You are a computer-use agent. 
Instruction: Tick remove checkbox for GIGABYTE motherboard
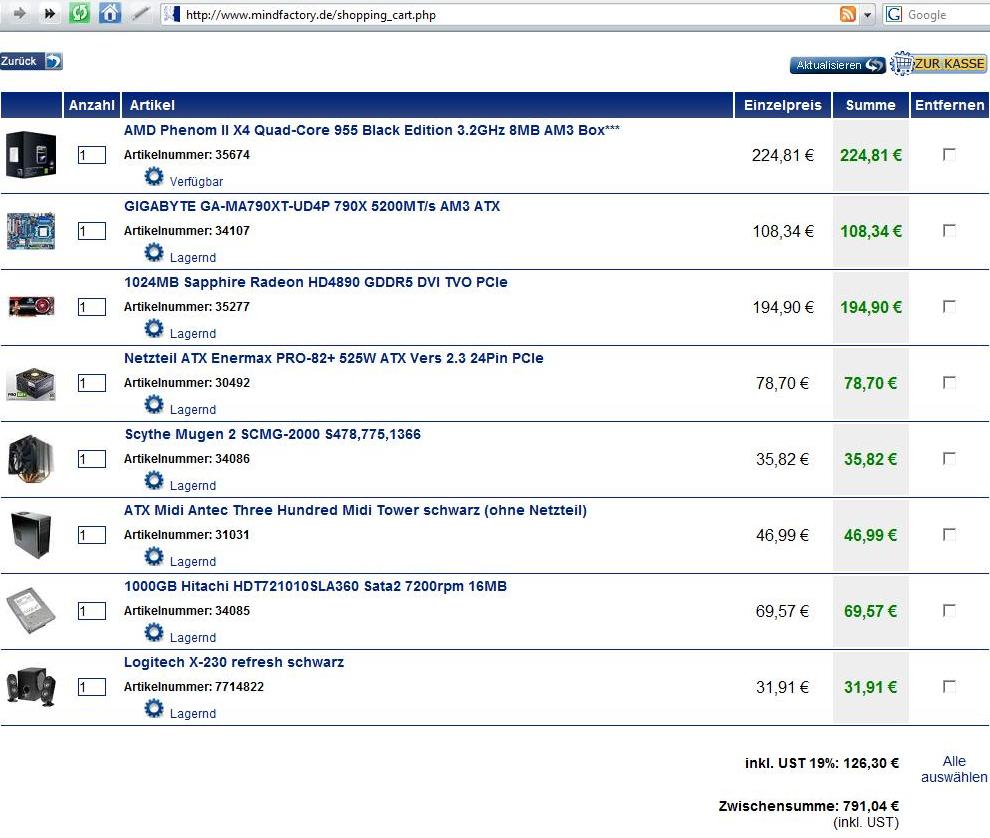coord(949,230)
